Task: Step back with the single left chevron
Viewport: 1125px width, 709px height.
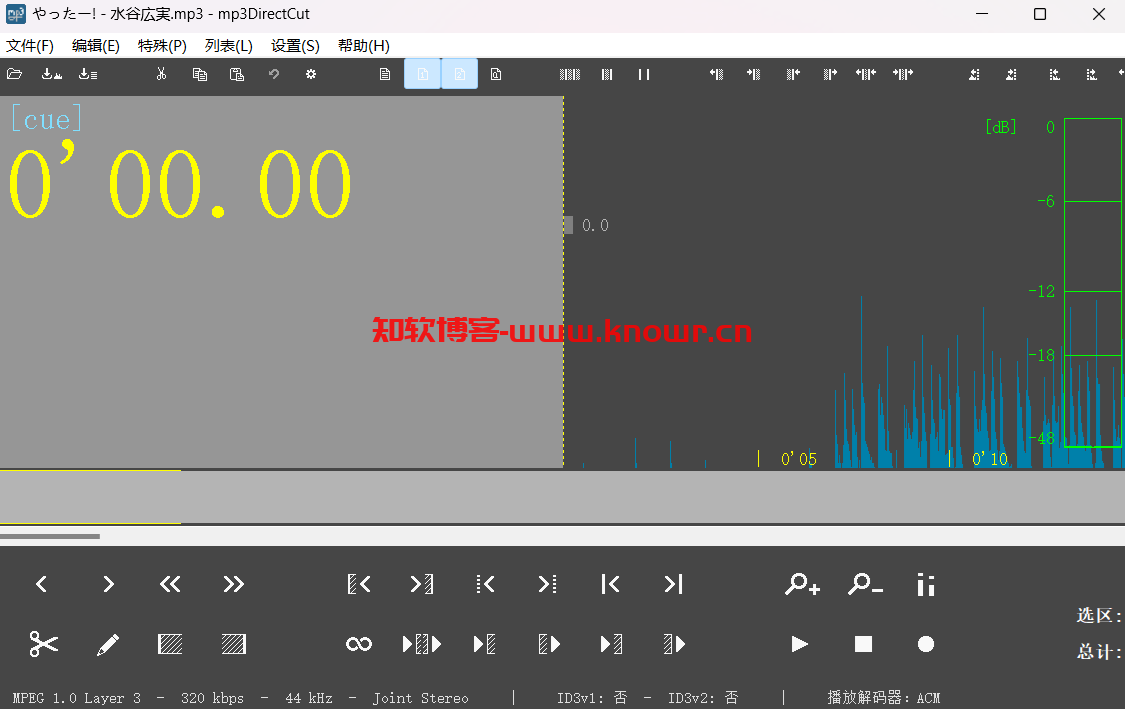Action: coord(42,584)
